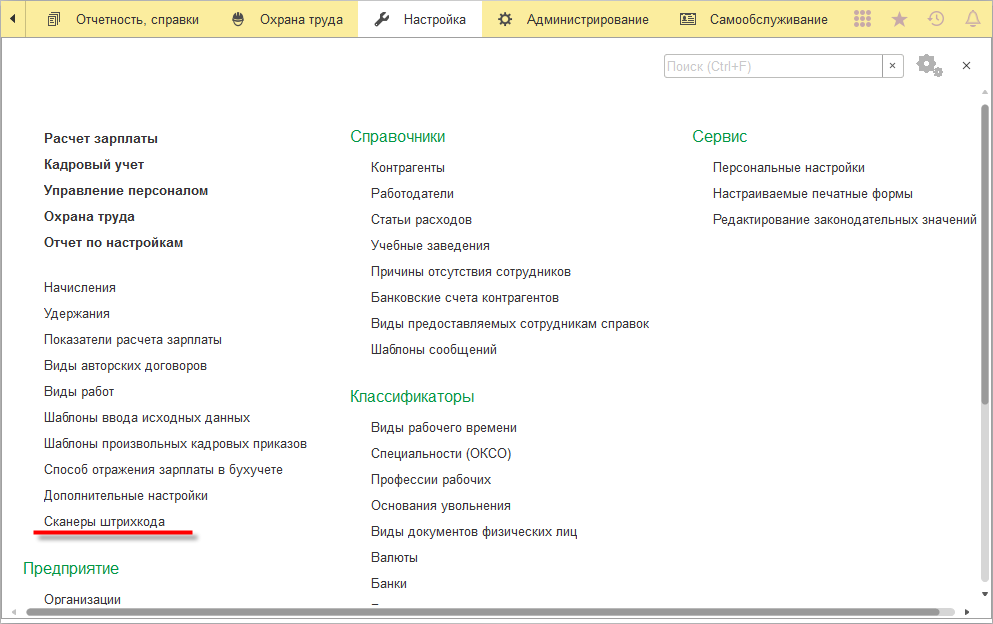
Task: Open Настраиваемые печатные формы
Action: pos(813,194)
